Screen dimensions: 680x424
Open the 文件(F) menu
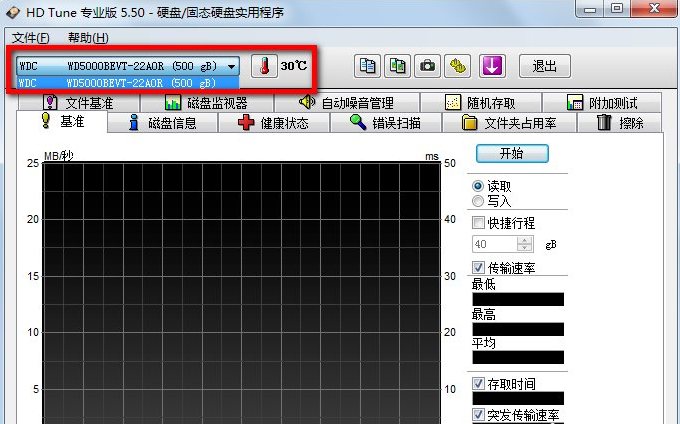point(30,38)
